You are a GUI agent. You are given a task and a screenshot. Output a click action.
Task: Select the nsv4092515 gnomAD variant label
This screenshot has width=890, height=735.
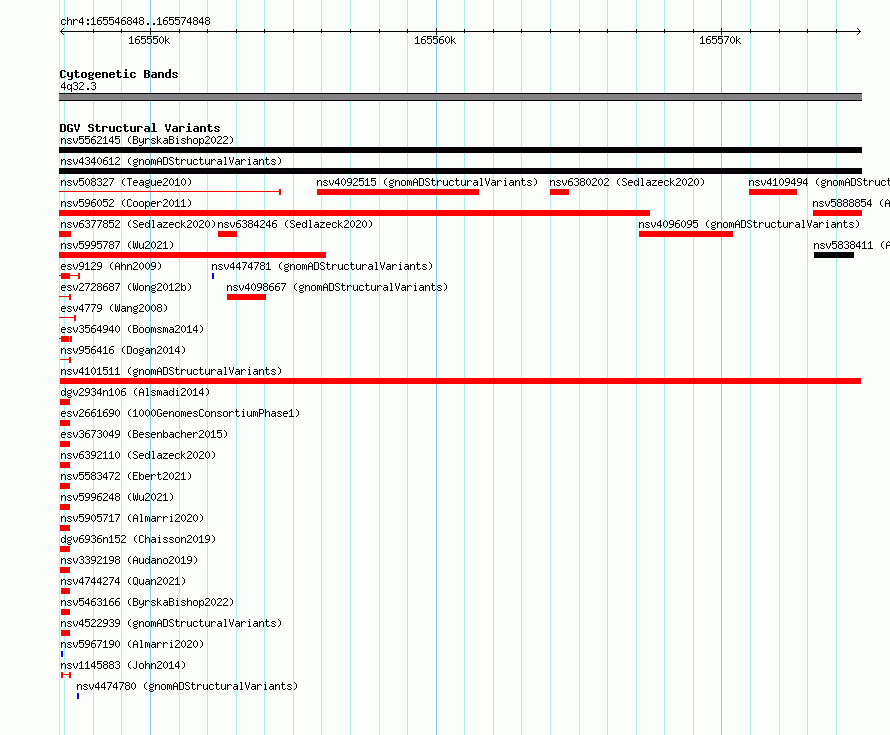coord(427,182)
